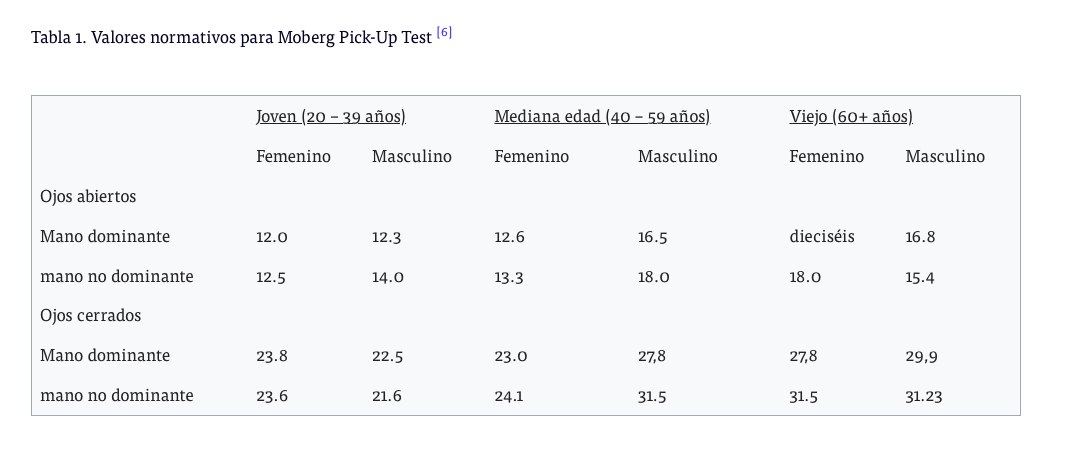Click the 14.0 cell value
1085x464 pixels.
pos(388,277)
